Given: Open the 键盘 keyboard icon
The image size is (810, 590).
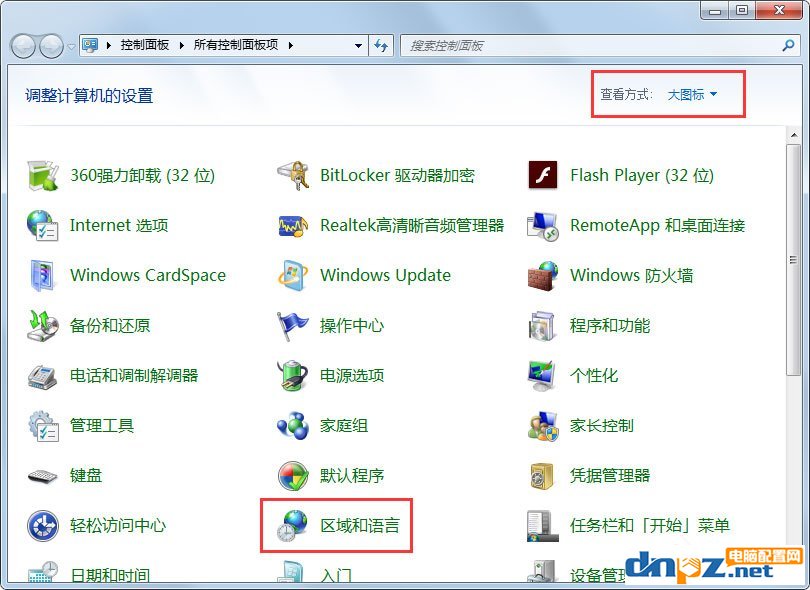Looking at the screenshot, I should coord(42,476).
